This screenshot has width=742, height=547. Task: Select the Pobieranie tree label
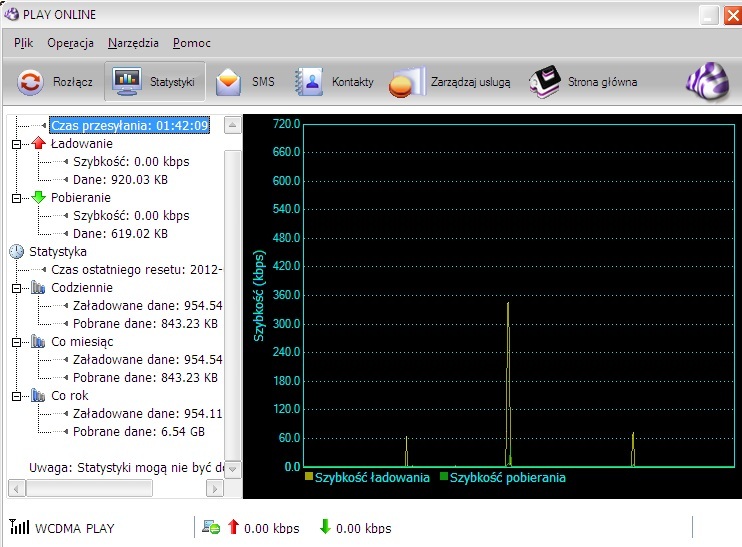pyautogui.click(x=81, y=197)
